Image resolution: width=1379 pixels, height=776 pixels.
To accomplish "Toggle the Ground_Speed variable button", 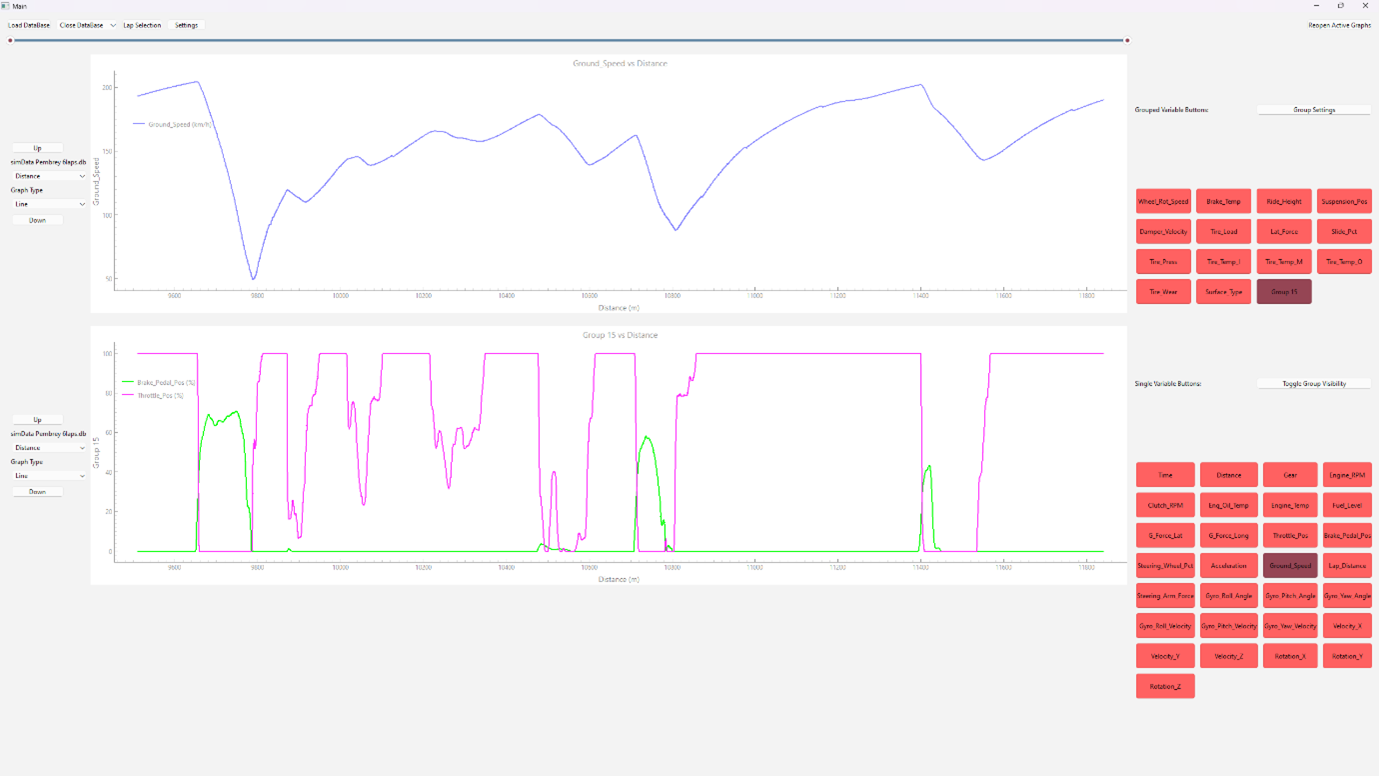I will pos(1289,566).
